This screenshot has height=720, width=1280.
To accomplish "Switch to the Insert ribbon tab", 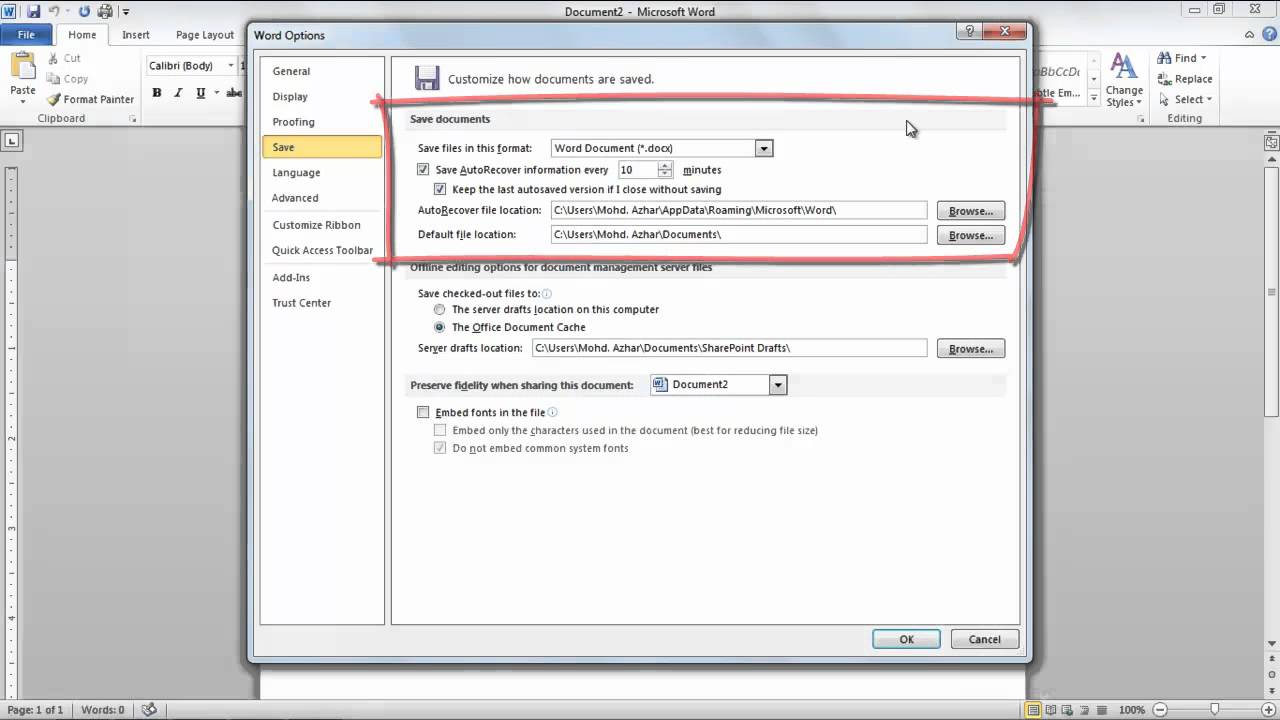I will [x=136, y=35].
